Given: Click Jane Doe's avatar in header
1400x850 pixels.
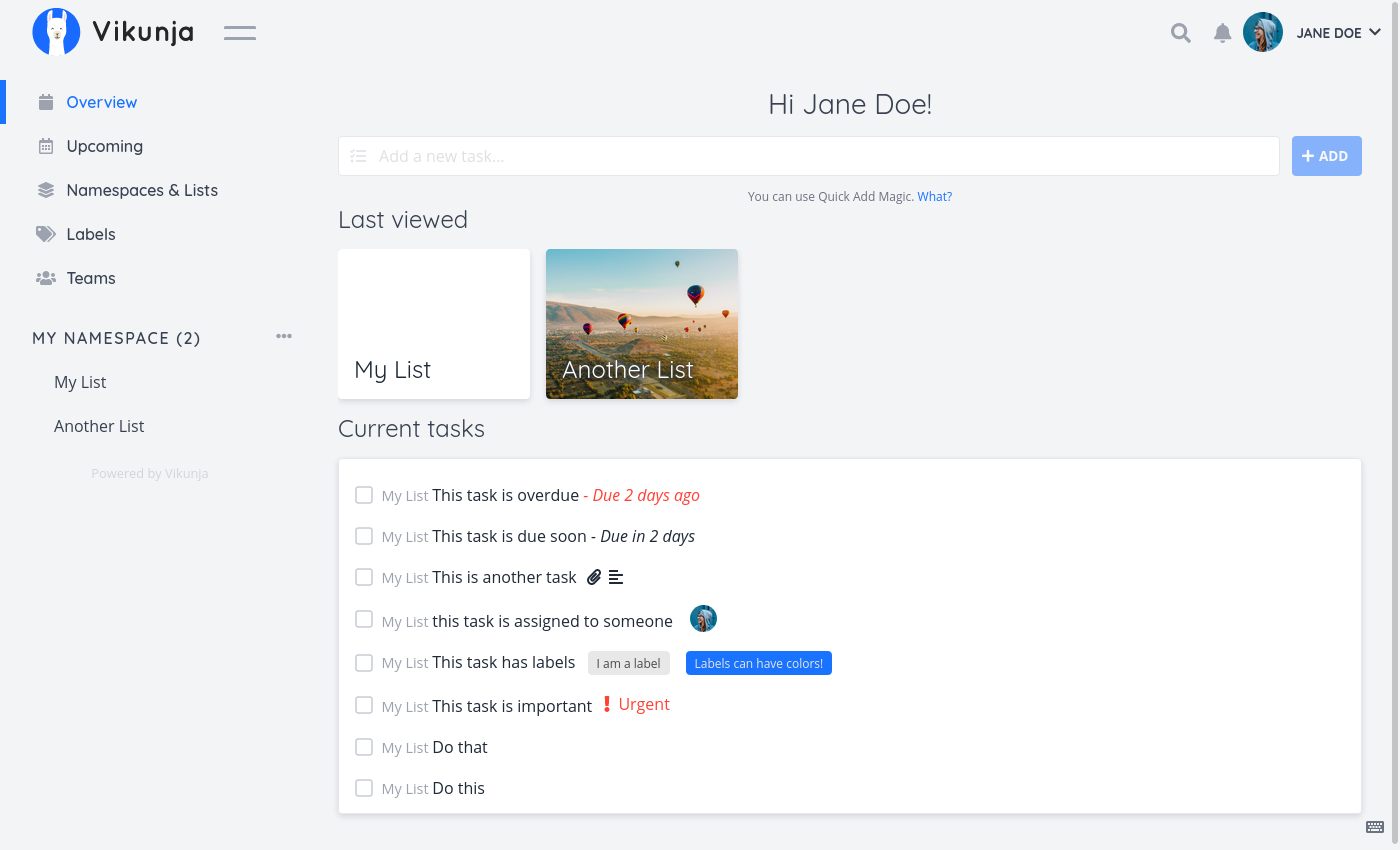Looking at the screenshot, I should pyautogui.click(x=1263, y=32).
